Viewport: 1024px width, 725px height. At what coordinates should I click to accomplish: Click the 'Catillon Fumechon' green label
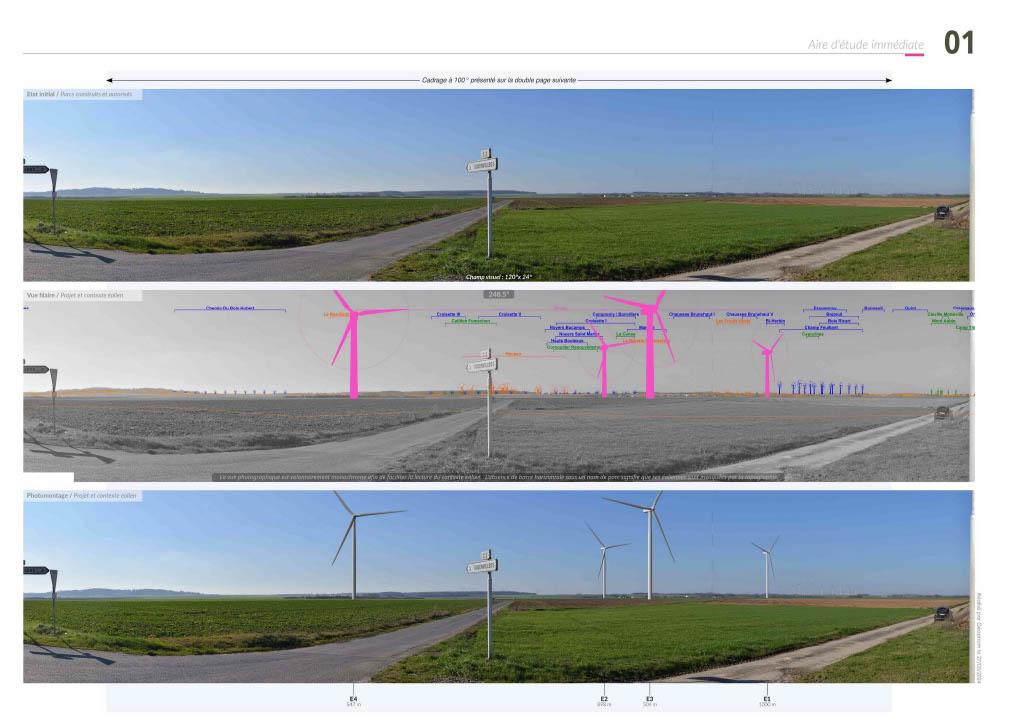point(470,321)
